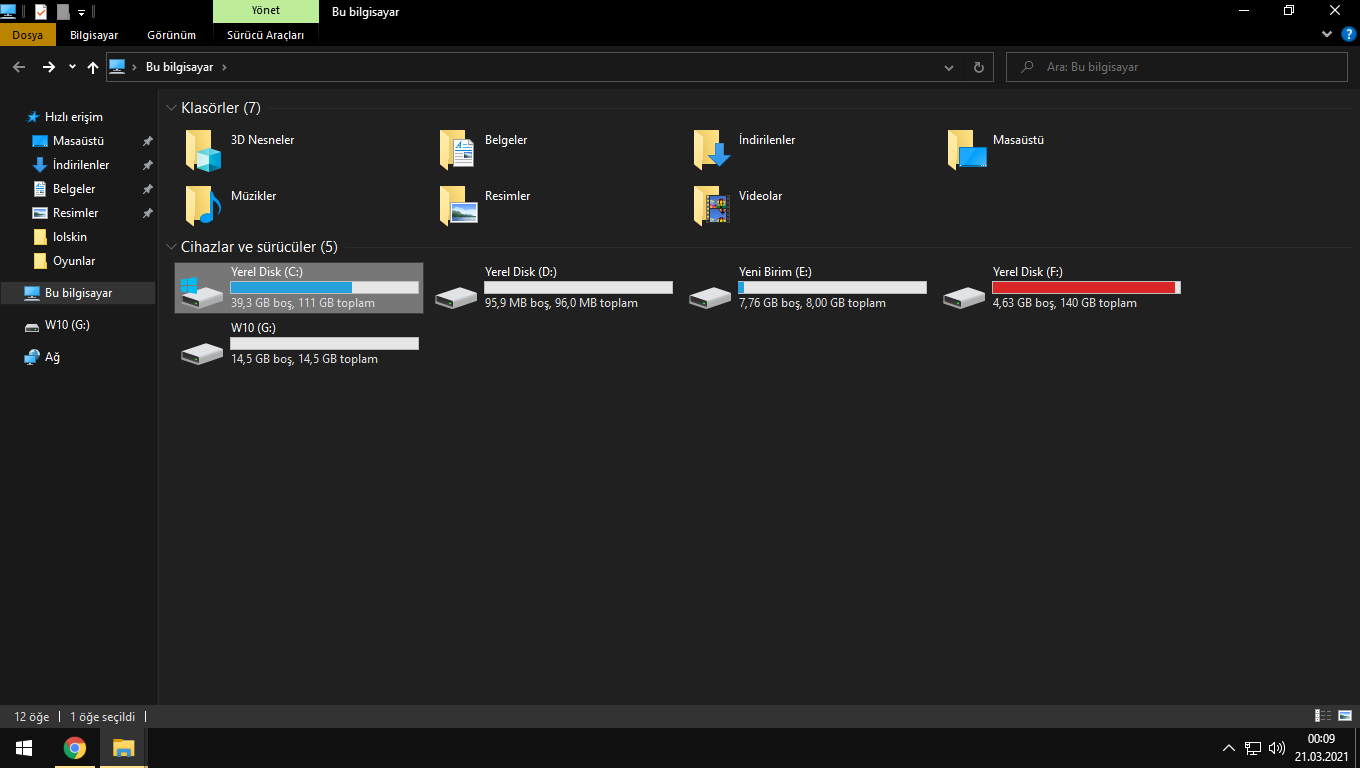Open recent locations dropdown near navigation arrows
Image resolution: width=1360 pixels, height=768 pixels.
pos(72,67)
